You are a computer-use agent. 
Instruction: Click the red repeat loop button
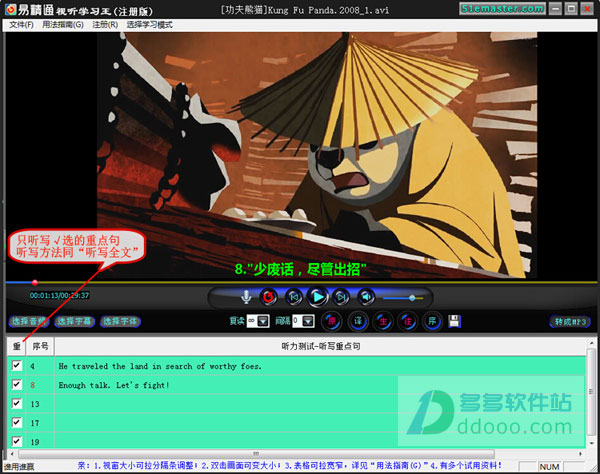[x=269, y=297]
